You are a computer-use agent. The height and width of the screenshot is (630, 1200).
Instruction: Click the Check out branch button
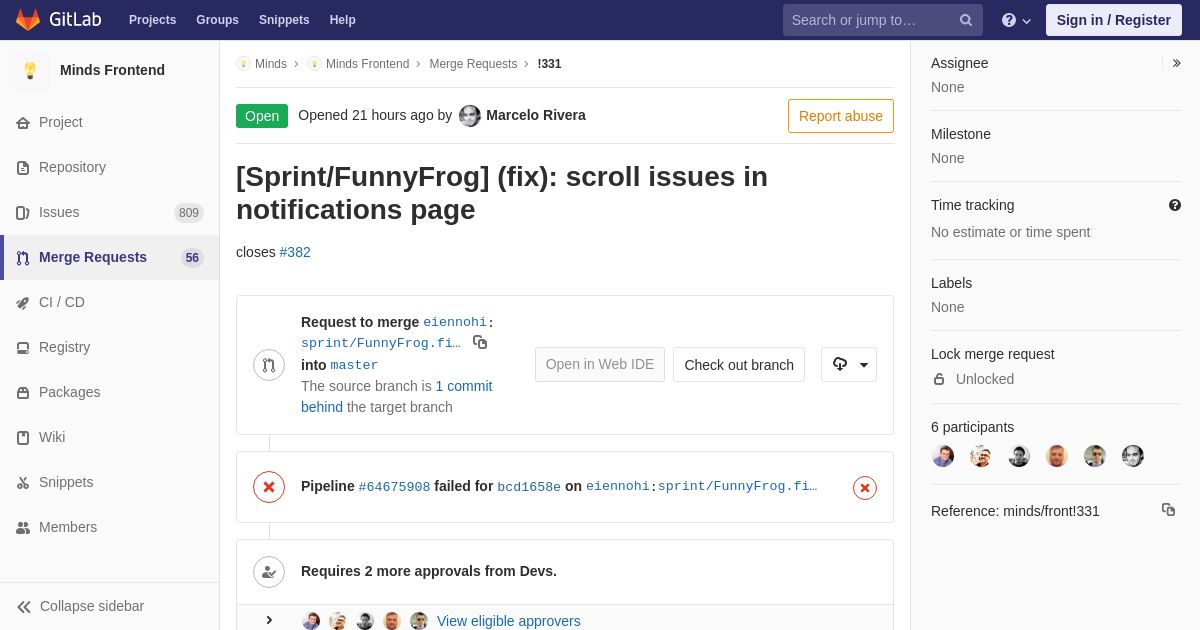tap(739, 365)
